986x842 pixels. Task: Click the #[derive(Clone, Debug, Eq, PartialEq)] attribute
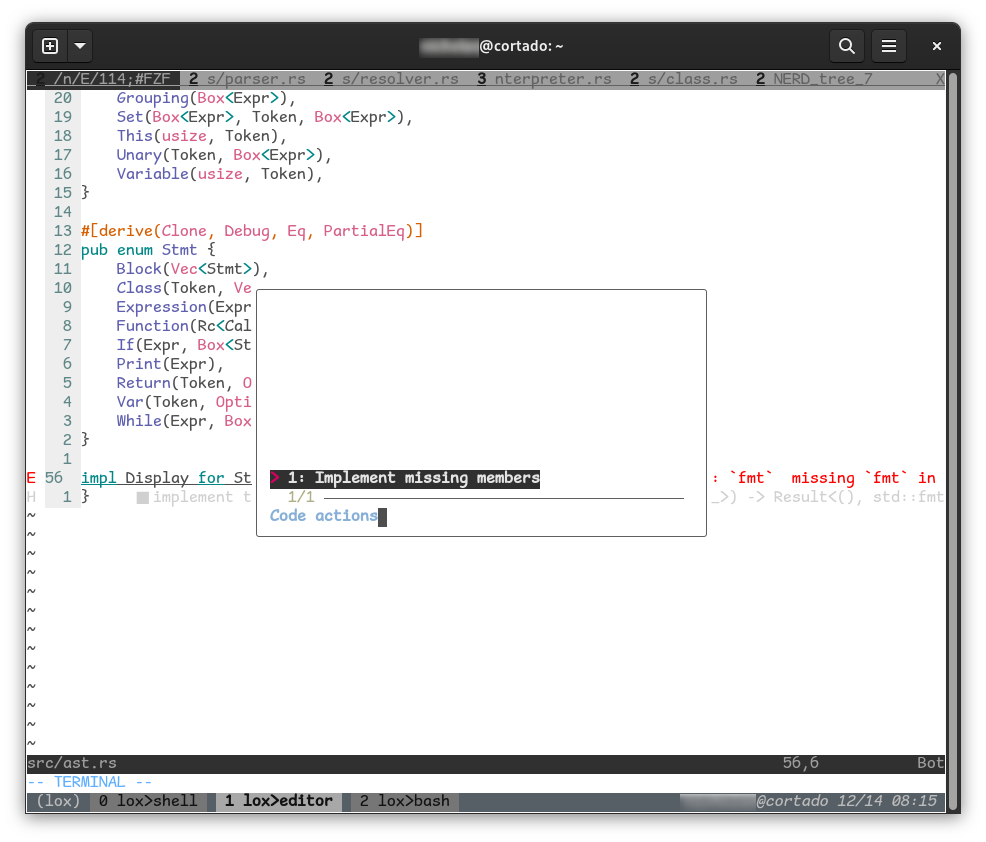252,231
